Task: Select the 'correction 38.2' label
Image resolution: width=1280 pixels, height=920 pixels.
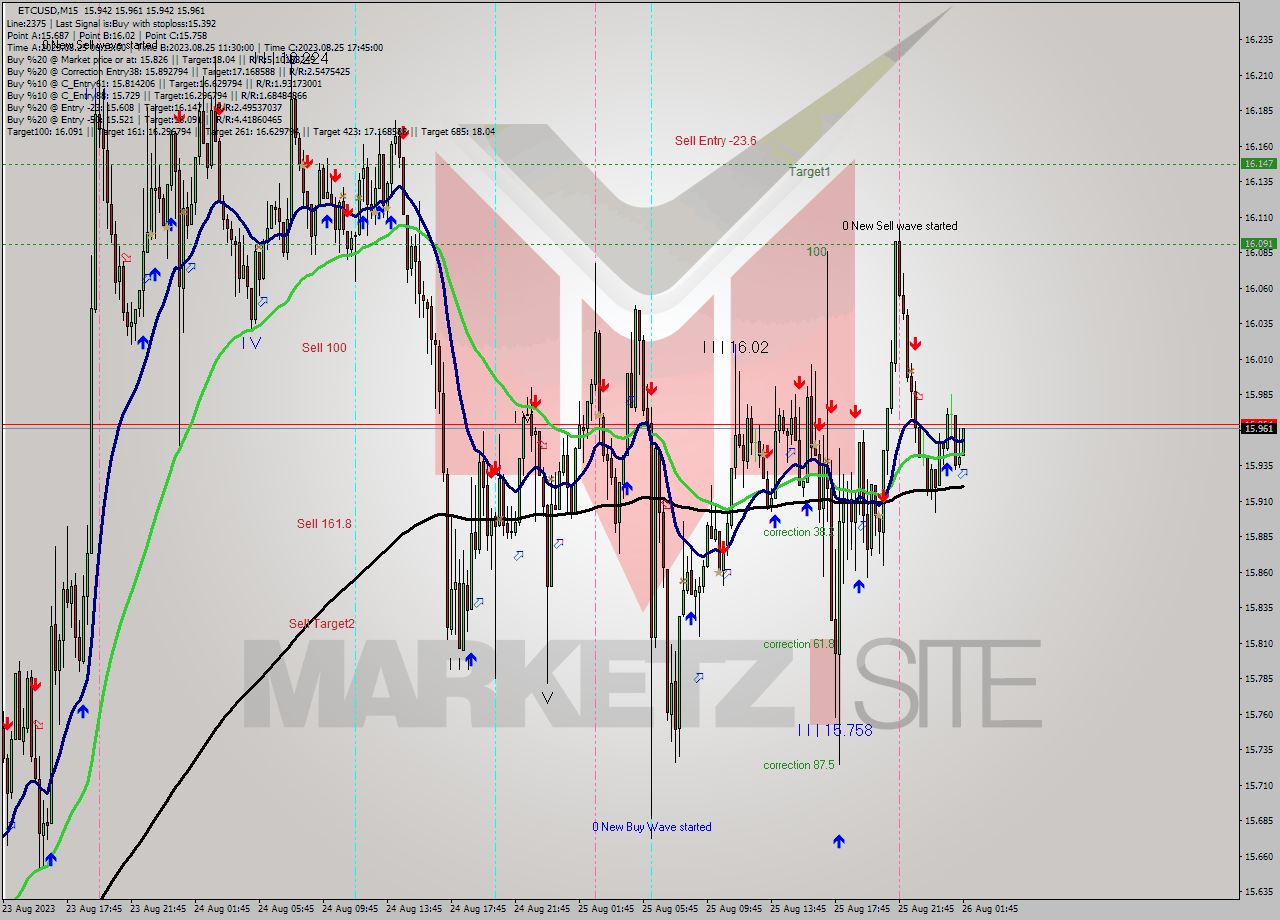Action: pyautogui.click(x=799, y=532)
